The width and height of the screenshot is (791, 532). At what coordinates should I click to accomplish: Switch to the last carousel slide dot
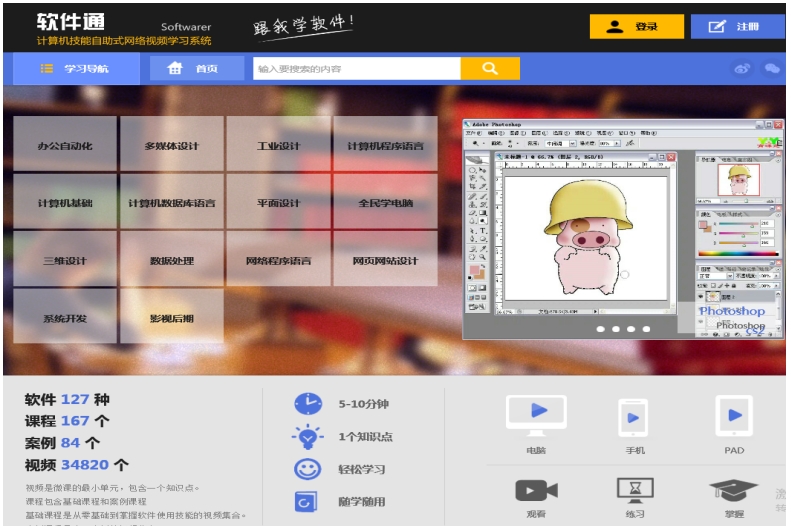click(646, 329)
